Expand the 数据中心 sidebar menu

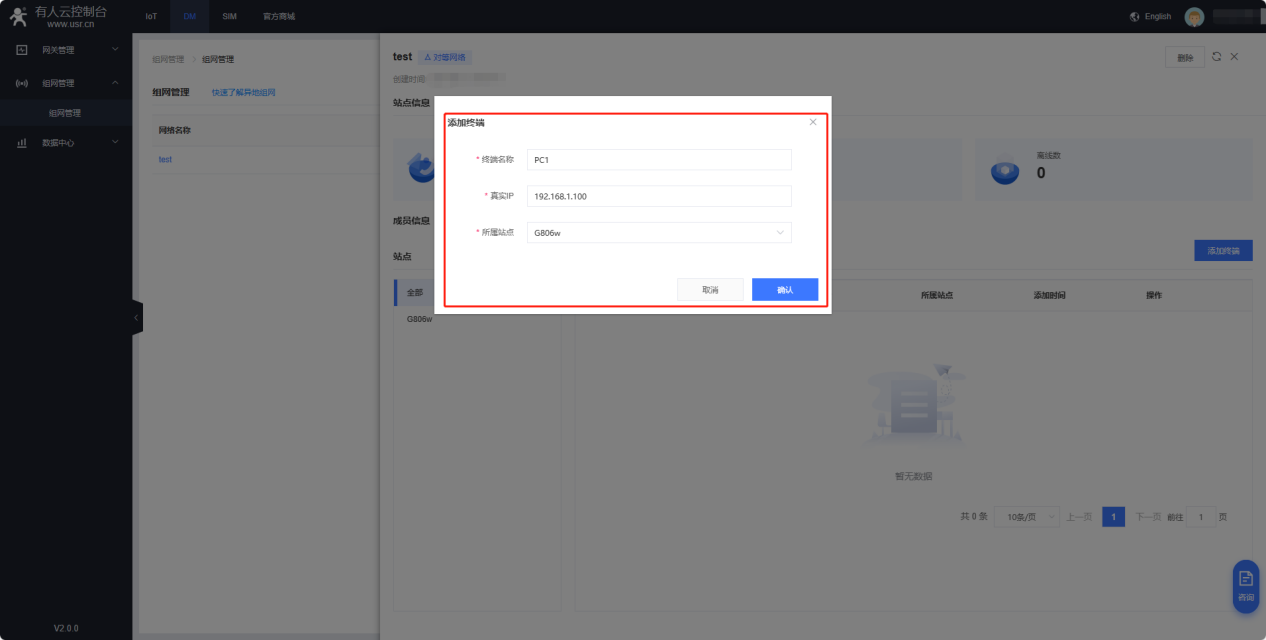click(x=114, y=143)
